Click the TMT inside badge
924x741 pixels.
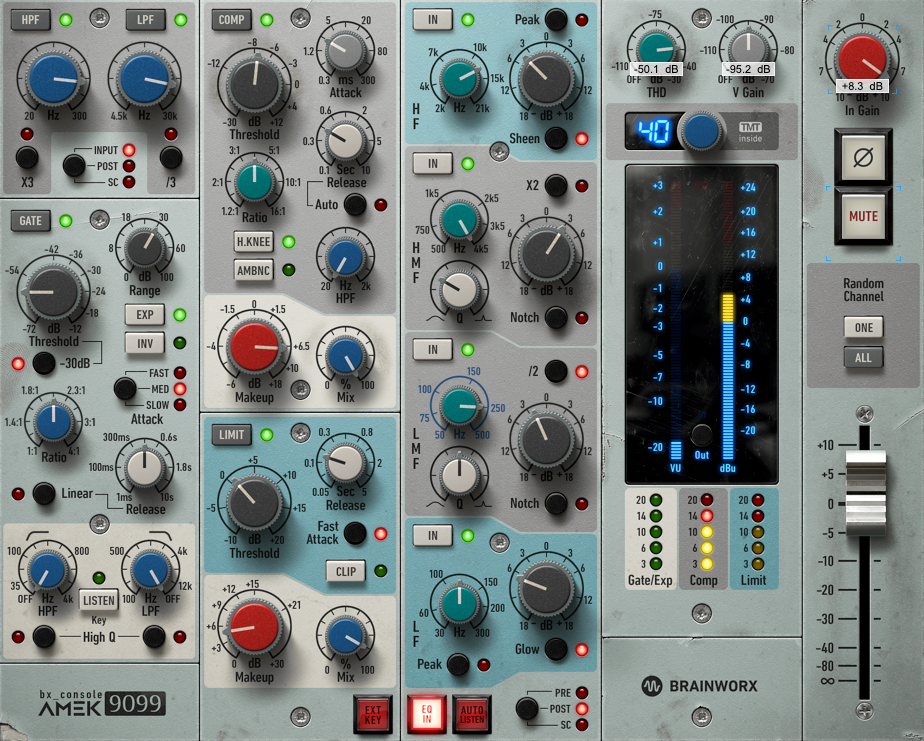750,132
